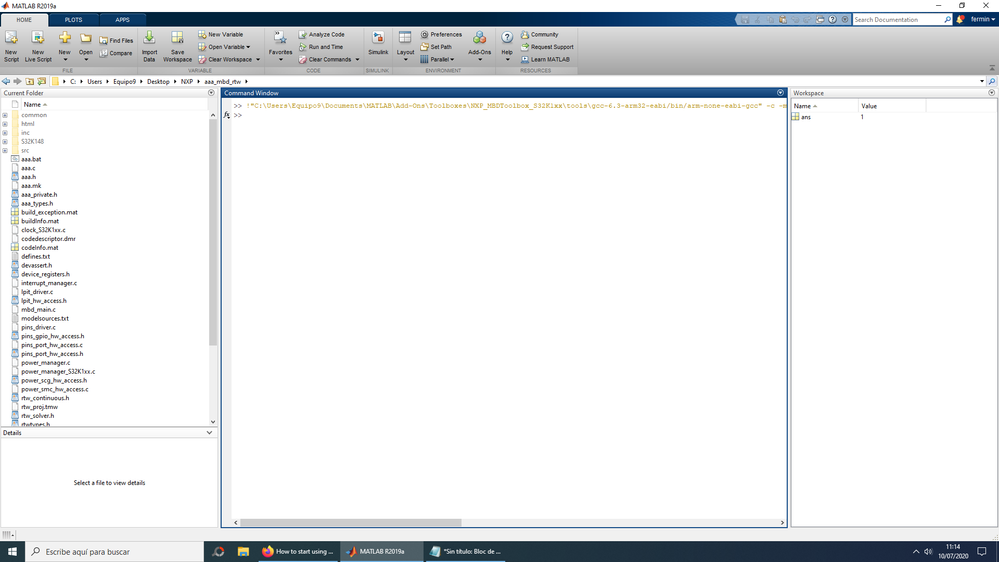Launch the Compare files tool

(x=116, y=54)
